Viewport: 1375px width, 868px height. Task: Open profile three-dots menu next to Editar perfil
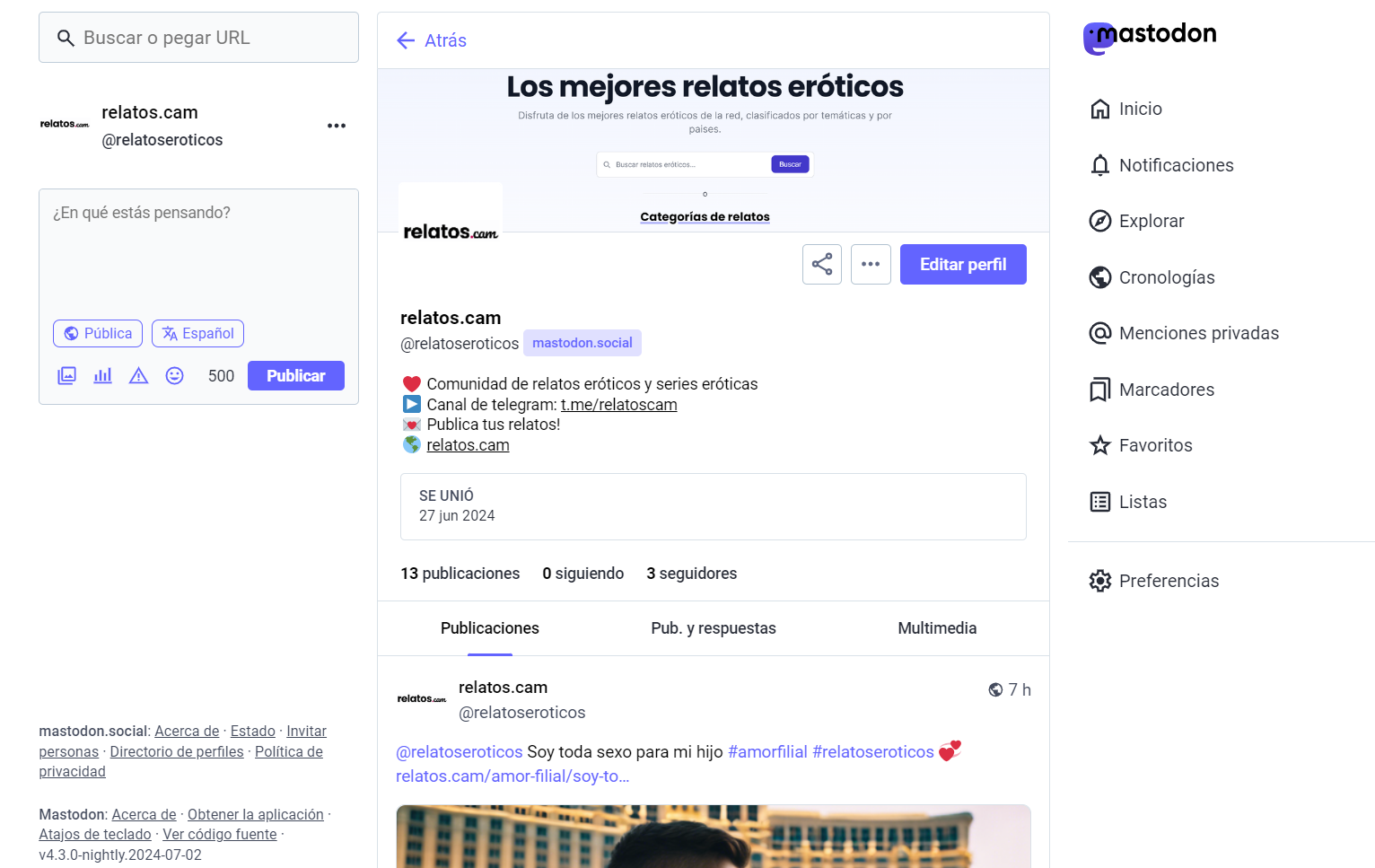tap(871, 264)
